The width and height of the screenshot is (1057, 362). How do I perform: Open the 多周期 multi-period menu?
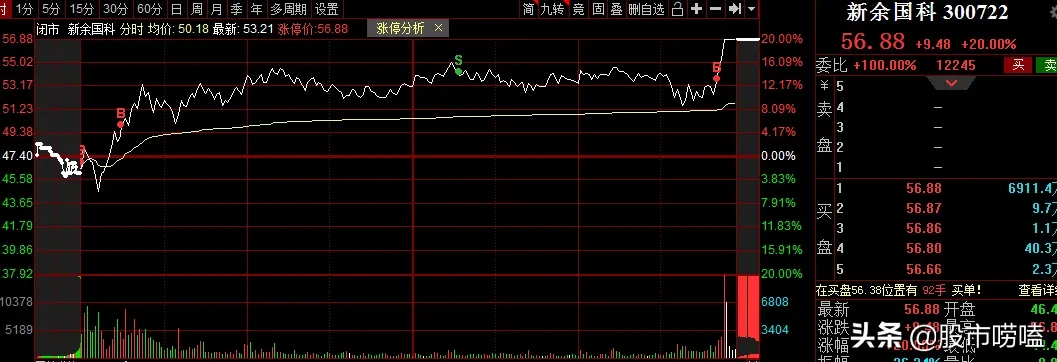pyautogui.click(x=288, y=9)
